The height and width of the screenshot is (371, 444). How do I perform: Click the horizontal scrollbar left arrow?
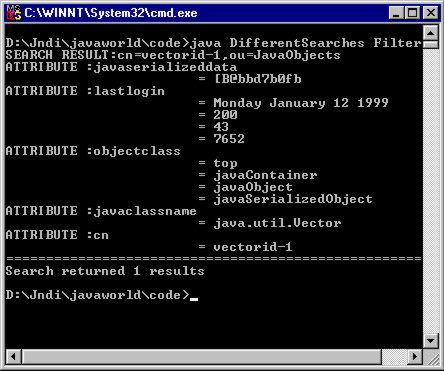click(13, 356)
